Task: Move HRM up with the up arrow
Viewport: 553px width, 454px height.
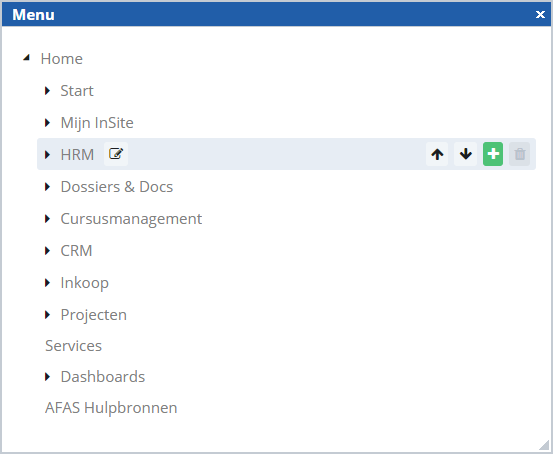Action: (437, 154)
